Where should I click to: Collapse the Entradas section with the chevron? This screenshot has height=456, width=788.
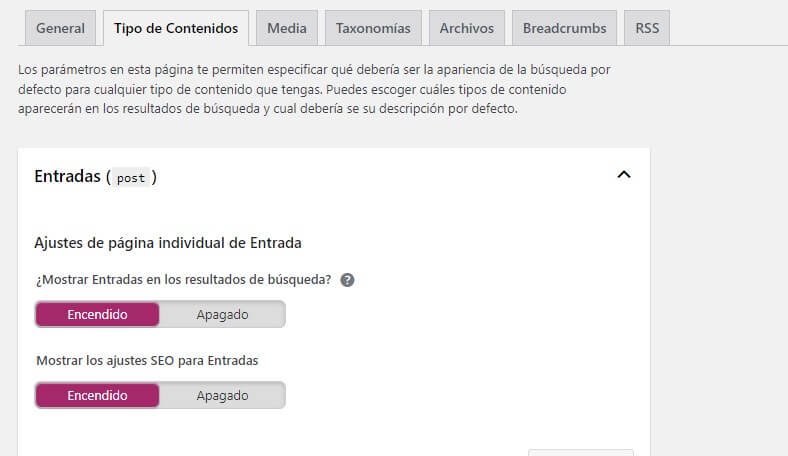coord(624,175)
